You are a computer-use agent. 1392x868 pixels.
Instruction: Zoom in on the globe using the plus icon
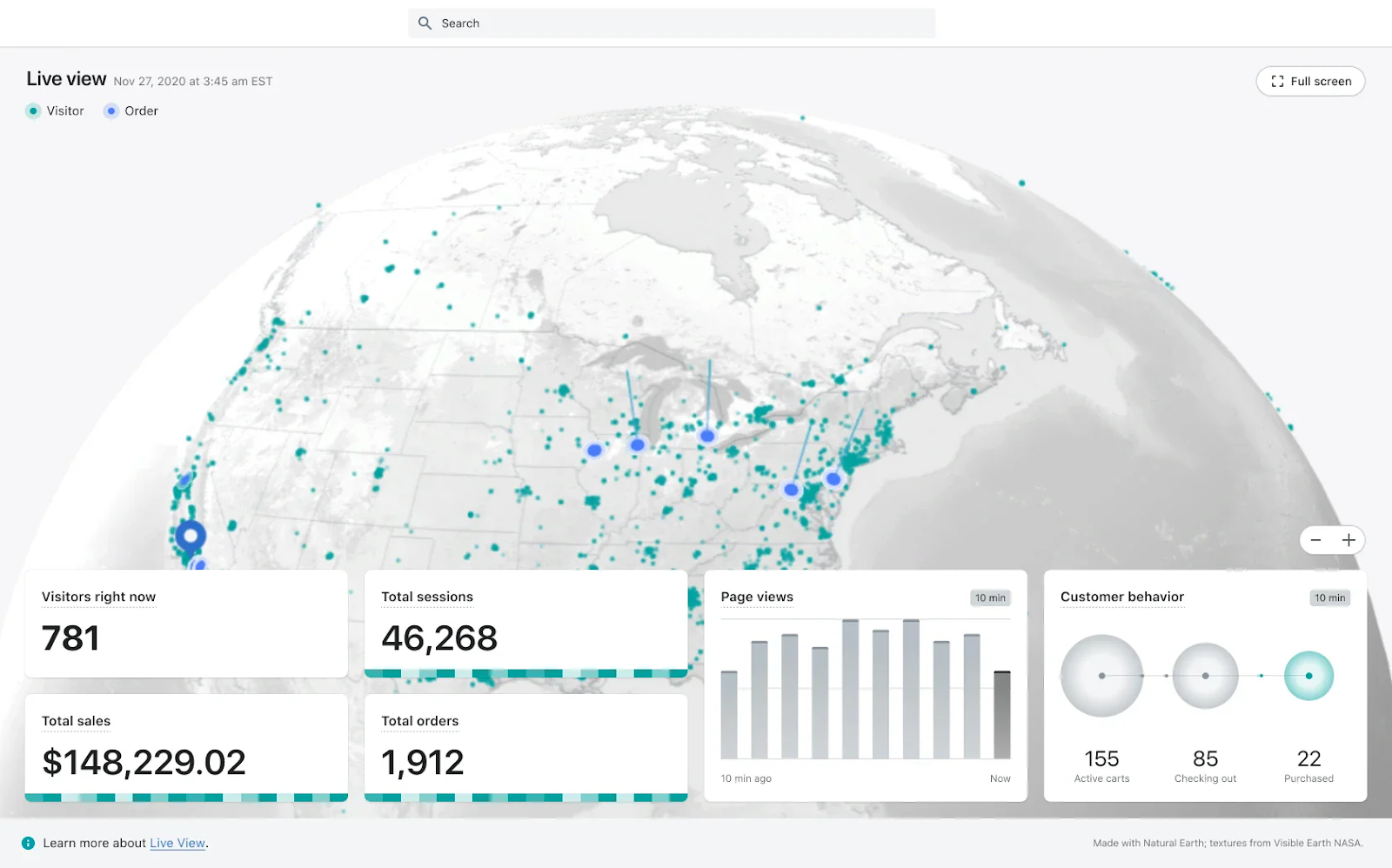pos(1348,540)
